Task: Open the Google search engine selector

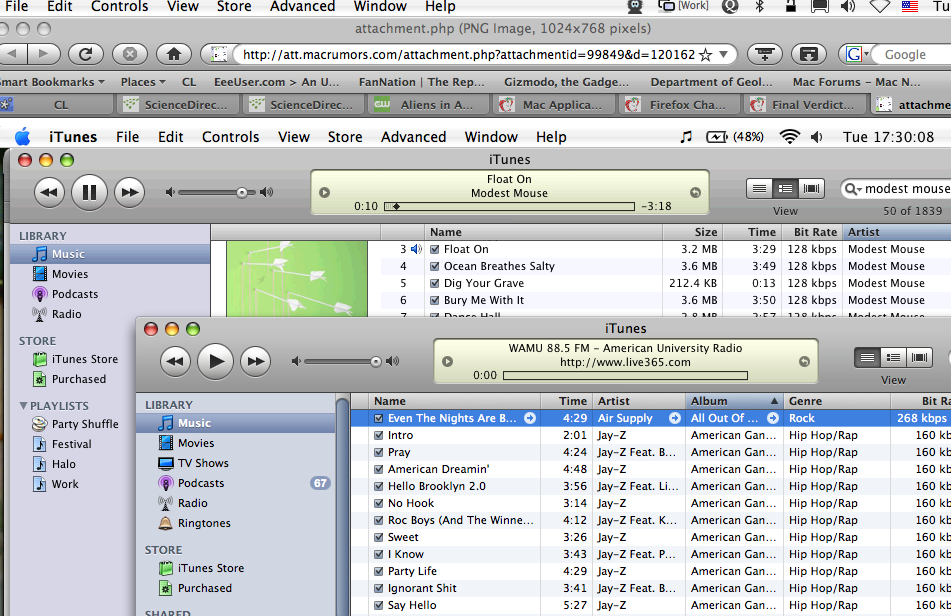Action: point(856,55)
